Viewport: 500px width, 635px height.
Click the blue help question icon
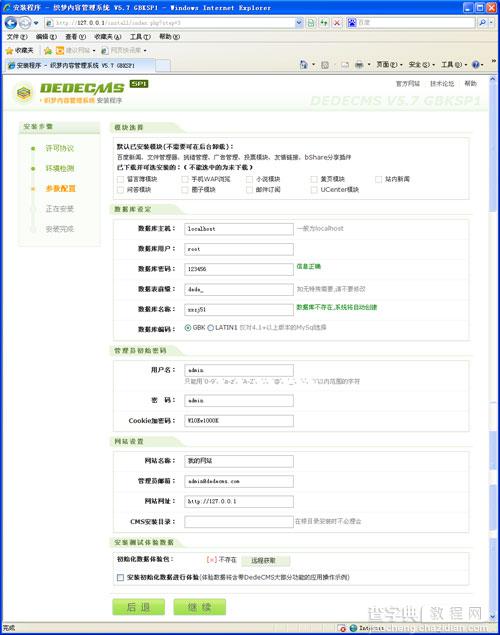(x=476, y=64)
